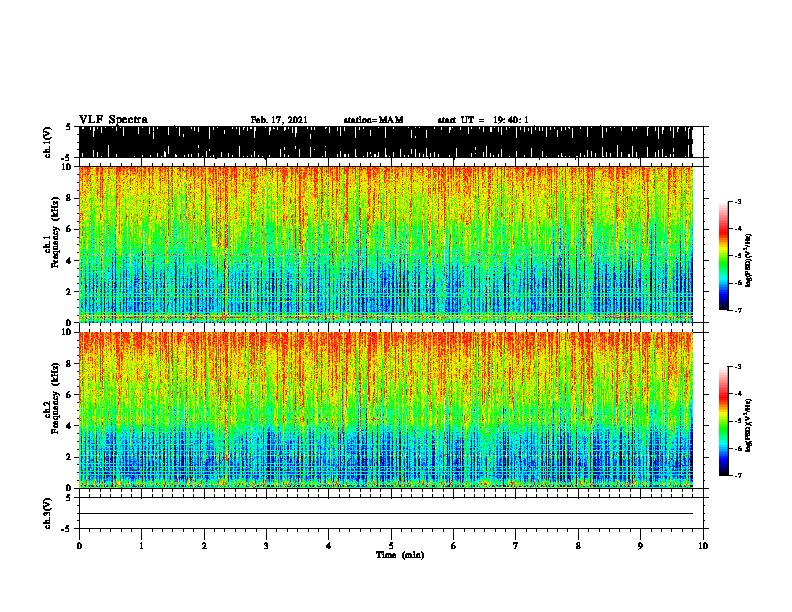Viewport: 792px width, 612px height.
Task: Click the "2" kHz tick of ch.2 spectrogram
Action: coord(70,457)
